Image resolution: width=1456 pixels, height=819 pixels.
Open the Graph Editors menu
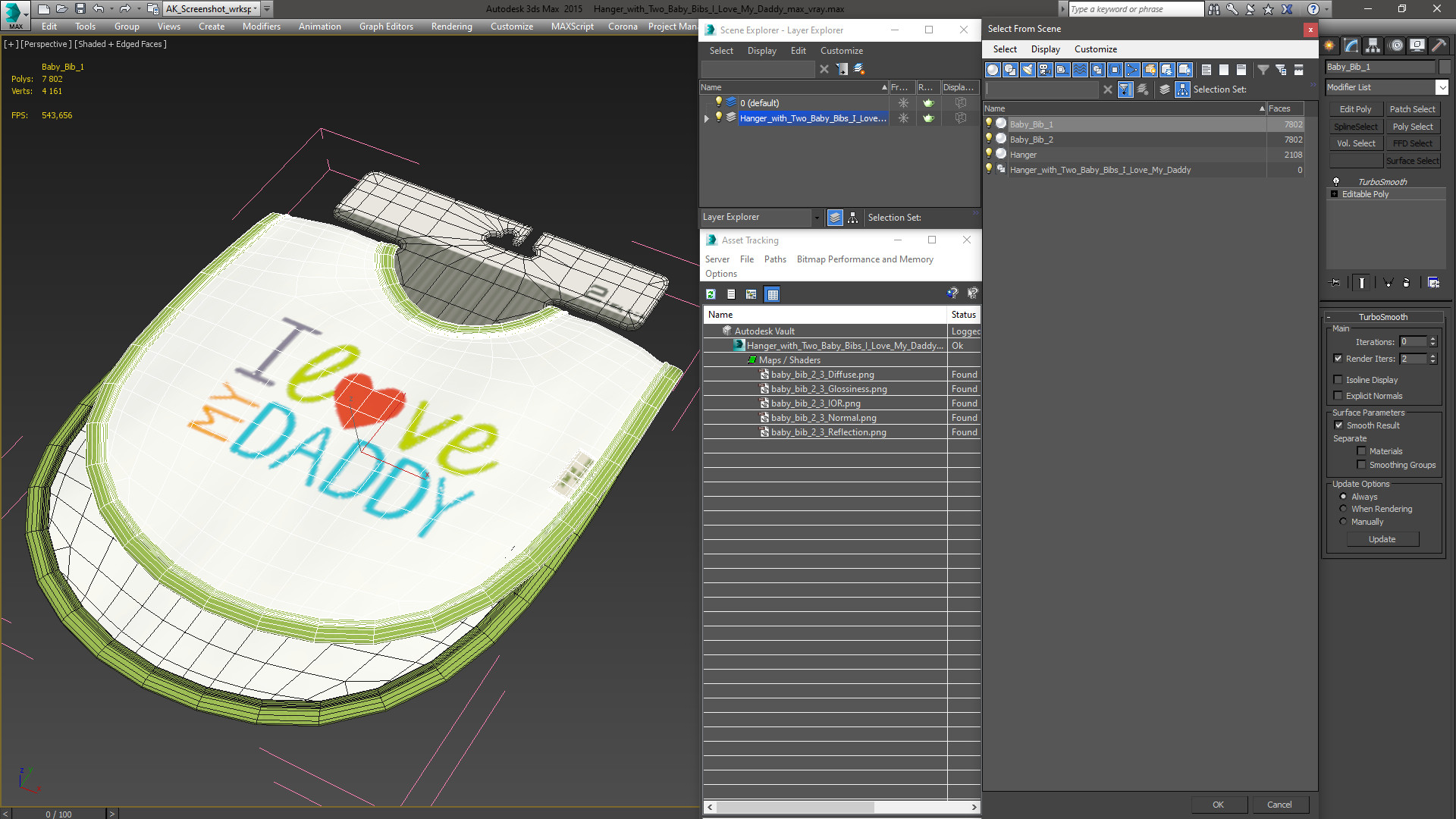pyautogui.click(x=386, y=27)
